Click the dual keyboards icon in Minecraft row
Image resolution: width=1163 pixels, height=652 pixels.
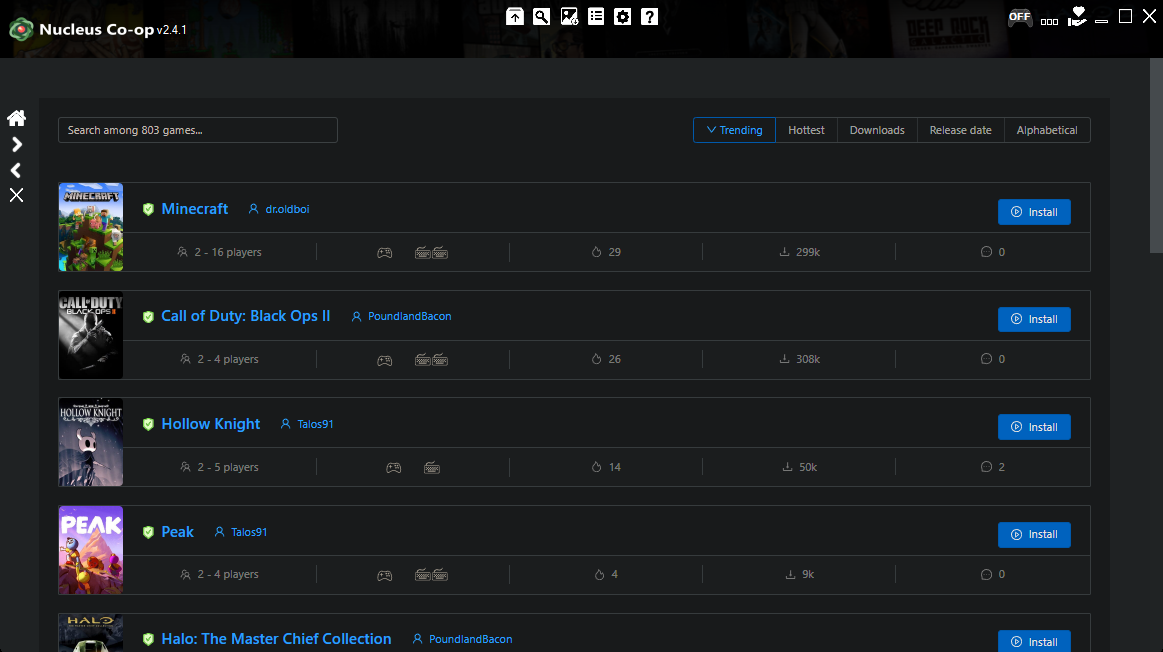coord(431,253)
